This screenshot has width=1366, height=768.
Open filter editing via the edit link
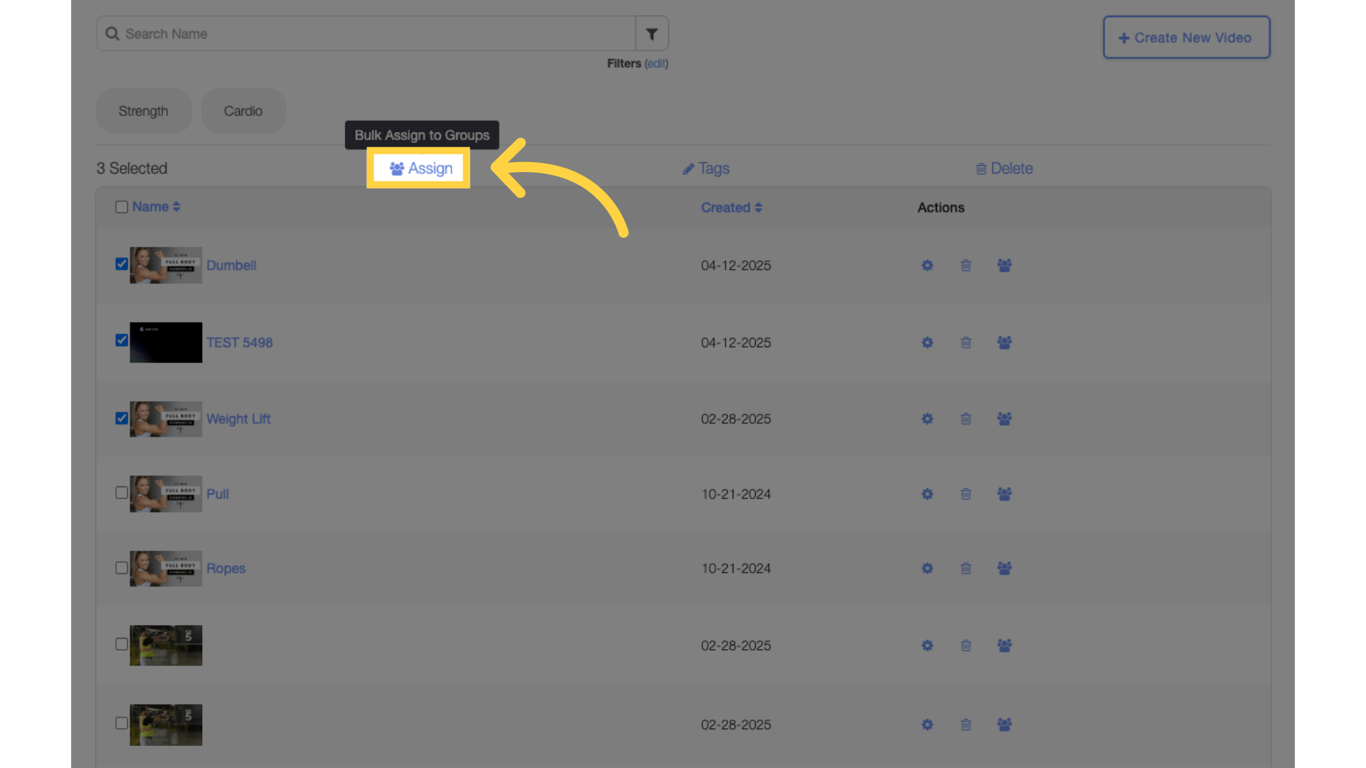pos(657,63)
